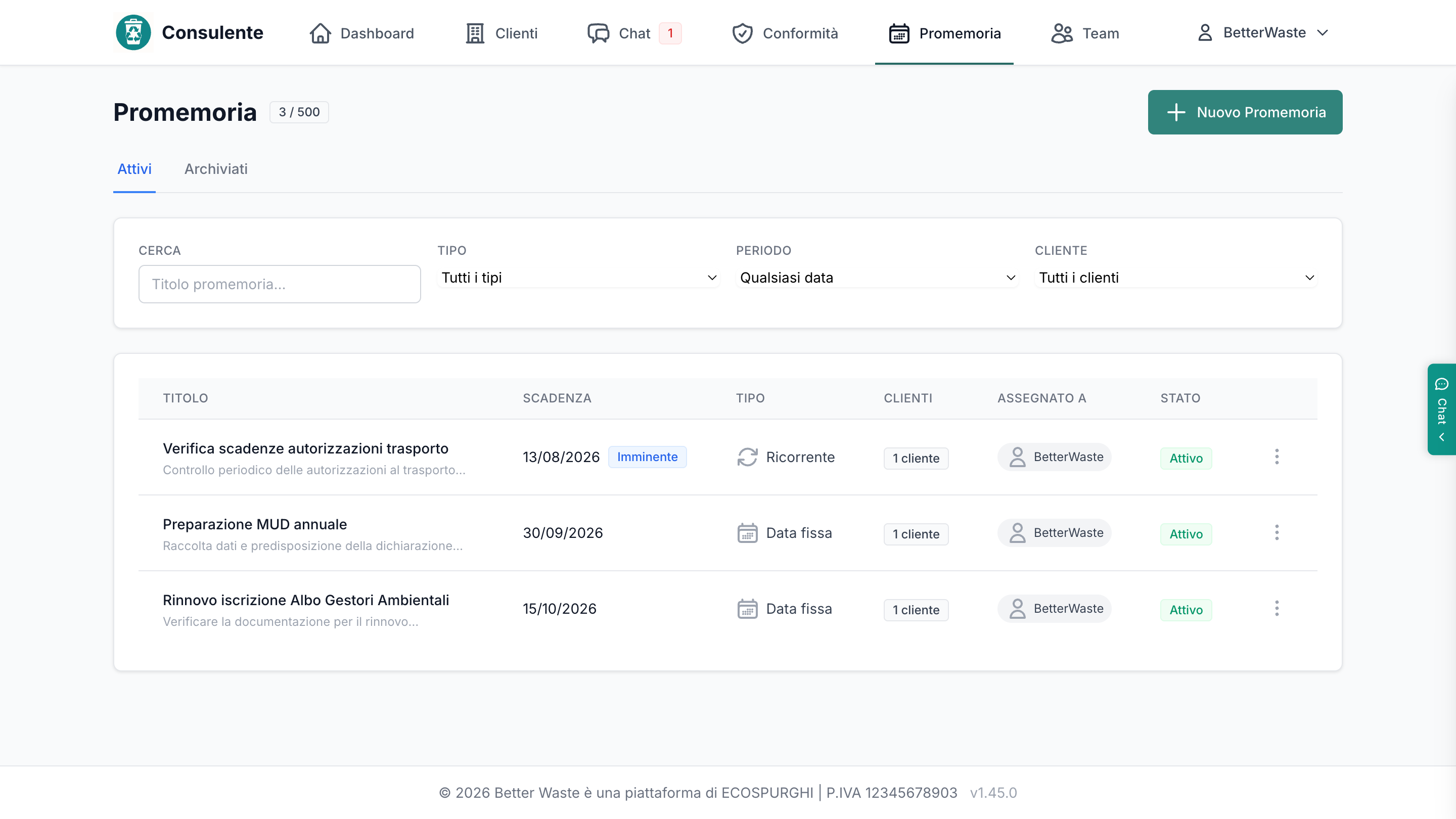Expand the BetterWaste account menu chevron
1456x819 pixels.
[1322, 33]
